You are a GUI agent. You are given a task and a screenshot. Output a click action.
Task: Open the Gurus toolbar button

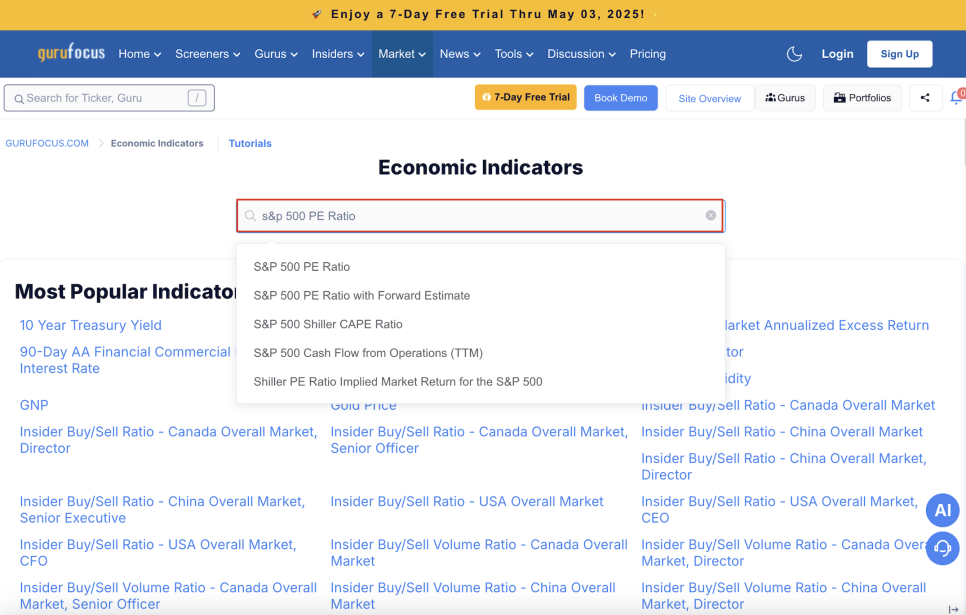[x=785, y=98]
